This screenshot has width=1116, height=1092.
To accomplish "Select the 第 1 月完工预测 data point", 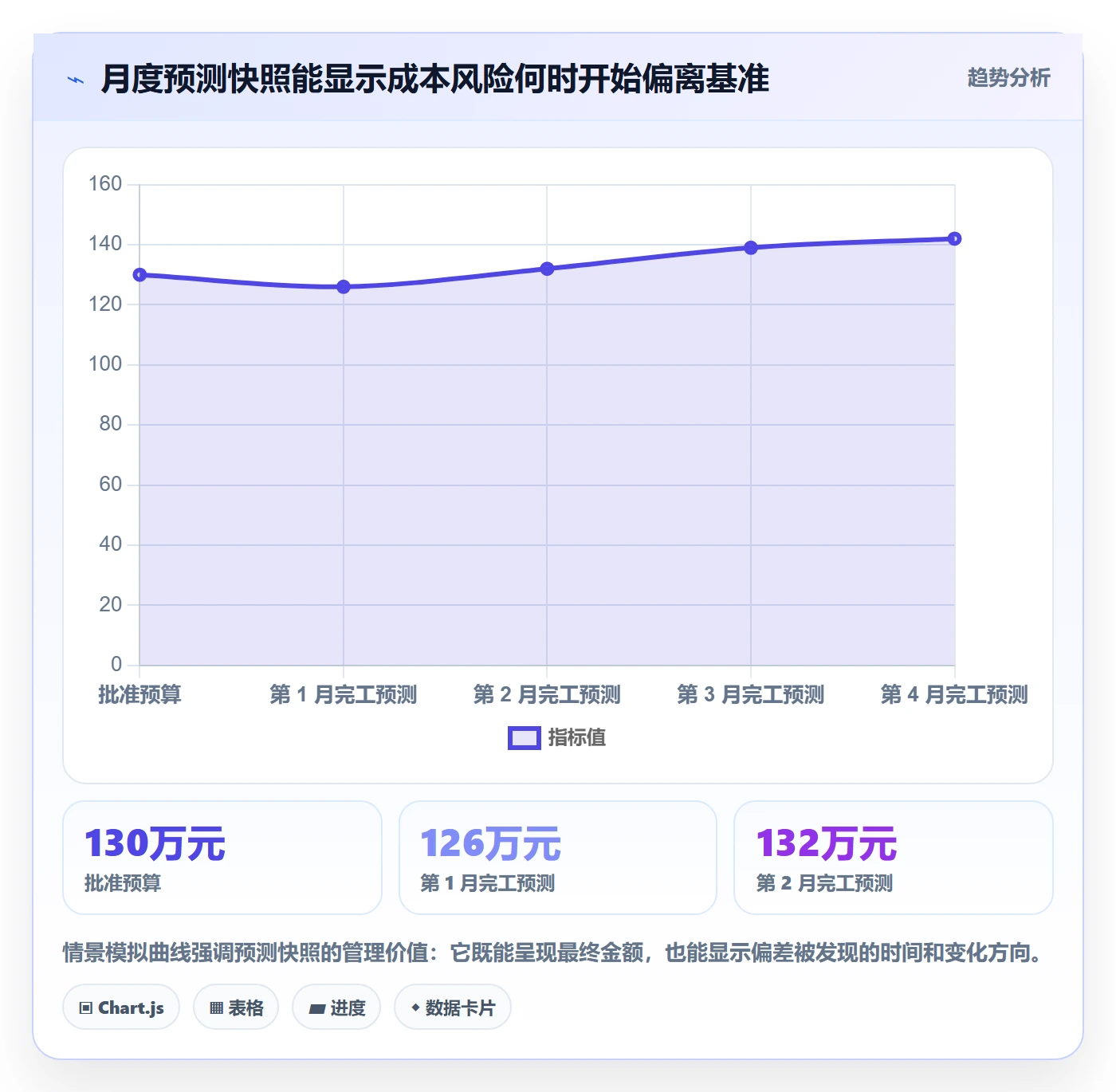I will pyautogui.click(x=344, y=287).
